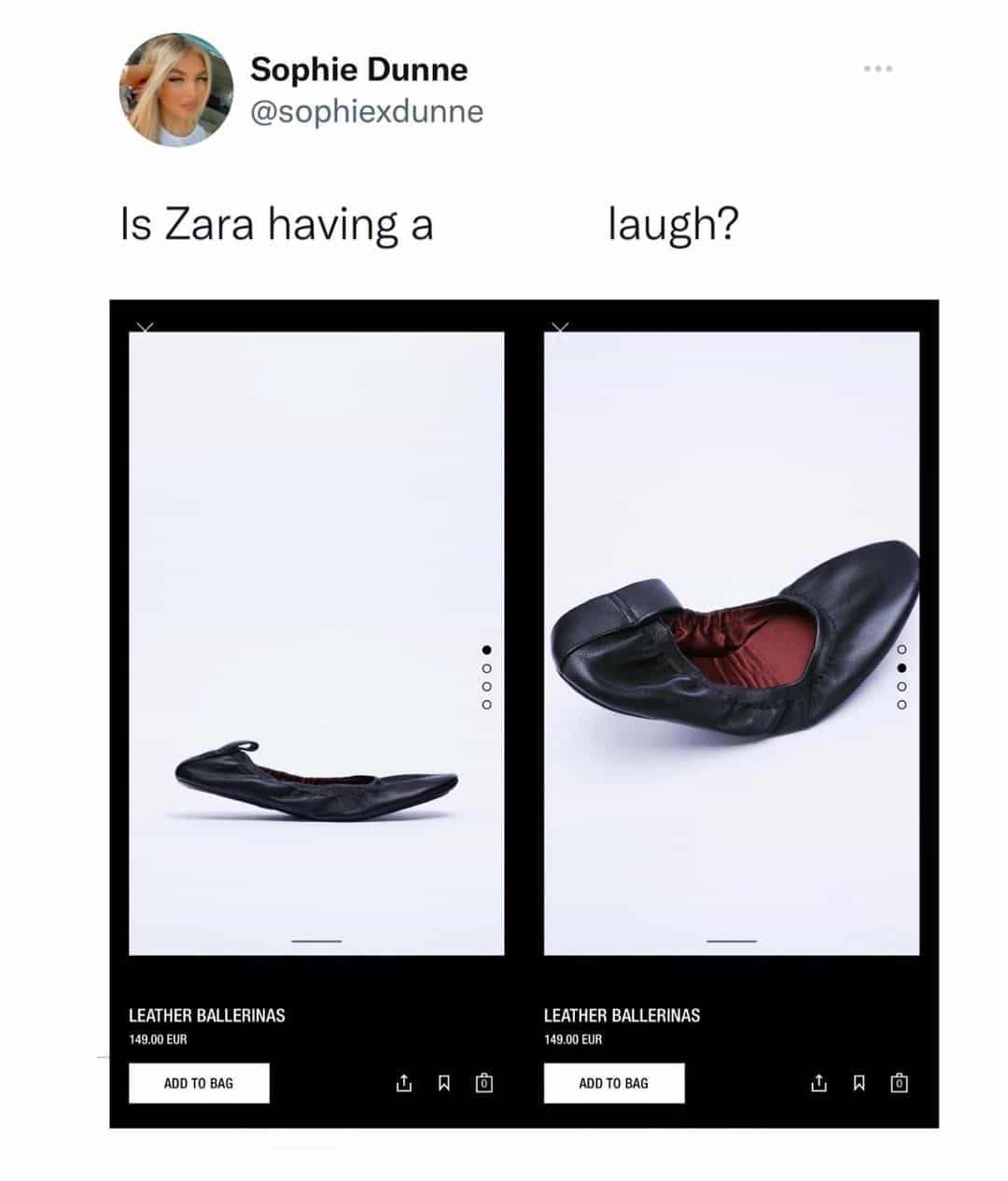Open Sophie Dunne display name link
This screenshot has width=1008, height=1181.
pos(358,69)
